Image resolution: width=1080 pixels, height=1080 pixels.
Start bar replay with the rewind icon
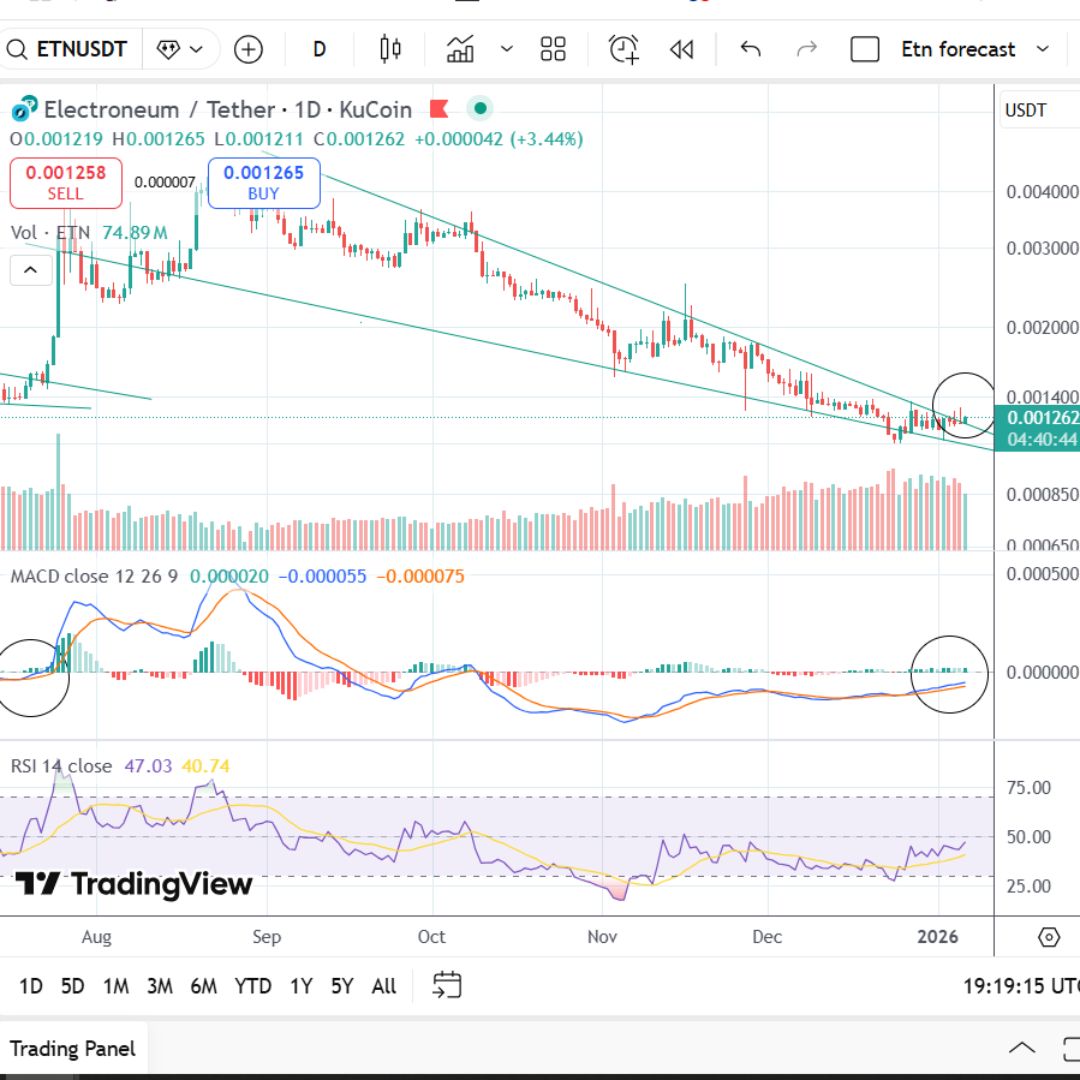[682, 49]
